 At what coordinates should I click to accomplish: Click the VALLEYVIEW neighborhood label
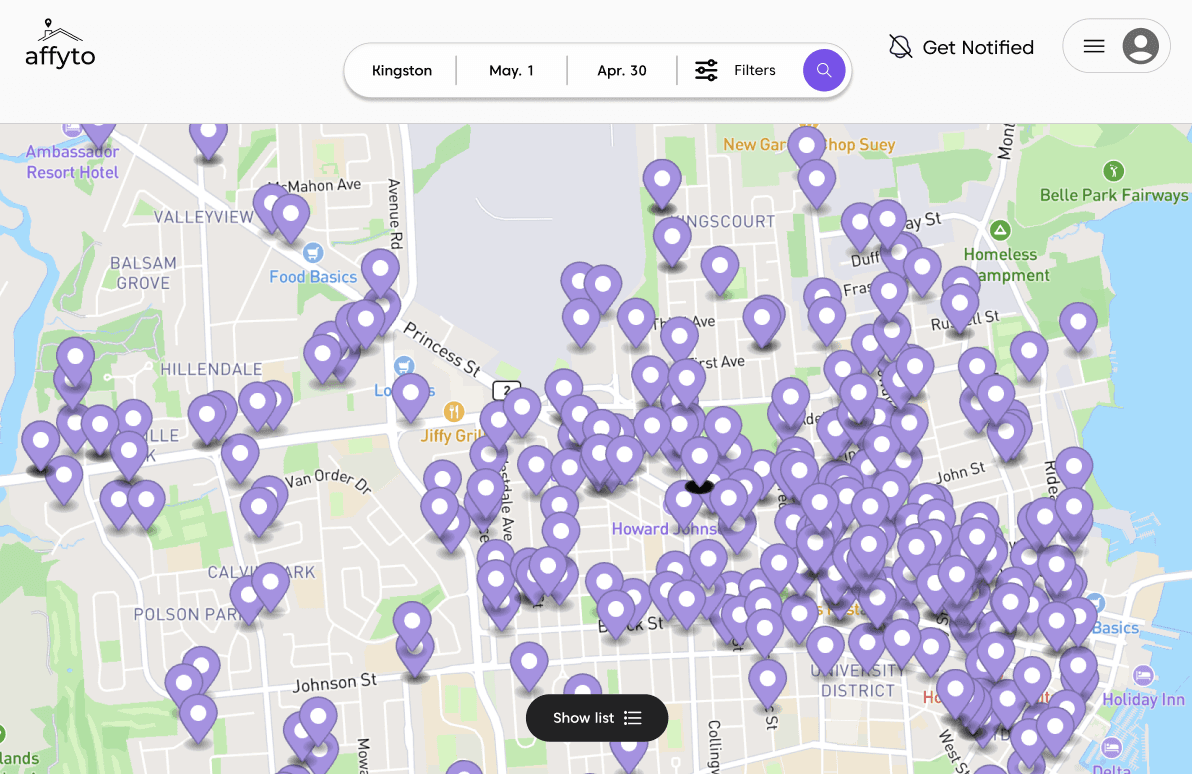point(204,217)
